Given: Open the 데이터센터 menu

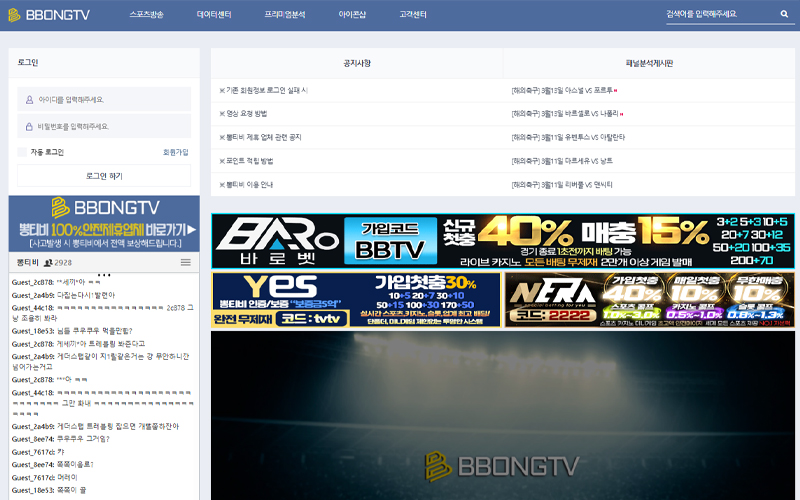Looking at the screenshot, I should 214,14.
